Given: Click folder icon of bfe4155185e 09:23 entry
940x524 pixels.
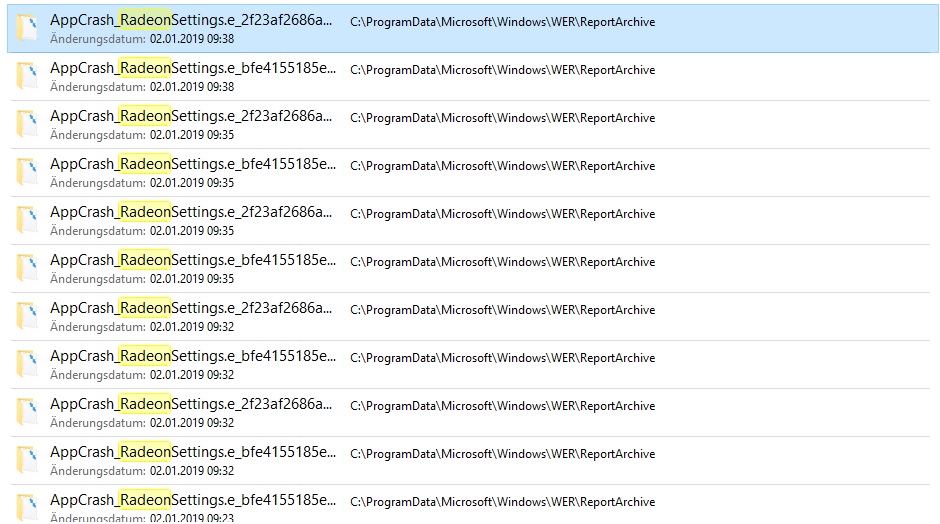Looking at the screenshot, I should point(27,508).
